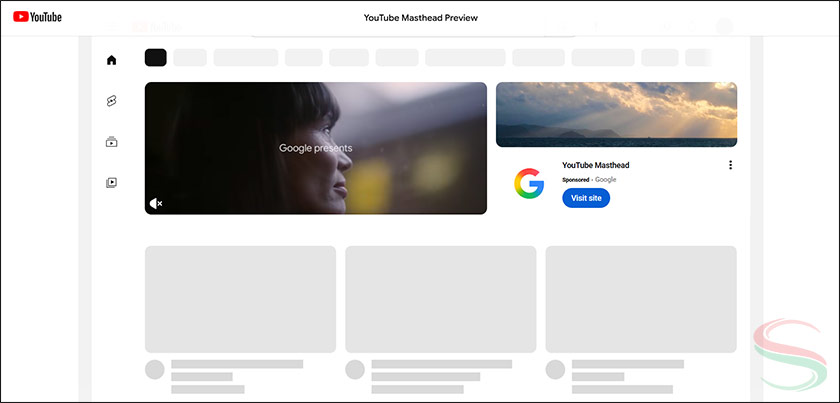The width and height of the screenshot is (840, 403).
Task: Click channel avatar under the left video card
Action: coord(155,370)
